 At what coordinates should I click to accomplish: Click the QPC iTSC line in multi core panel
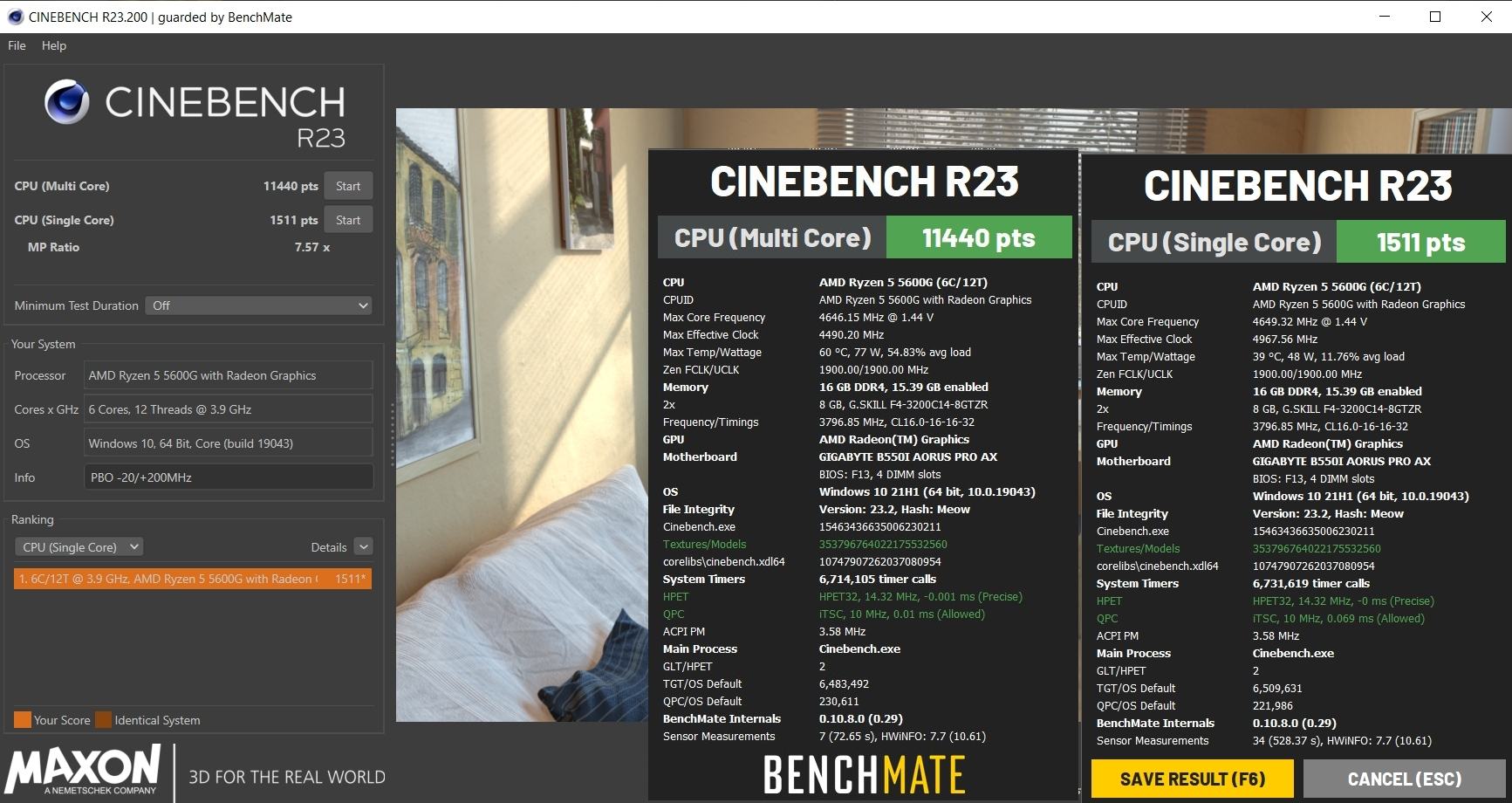pyautogui.click(x=901, y=614)
